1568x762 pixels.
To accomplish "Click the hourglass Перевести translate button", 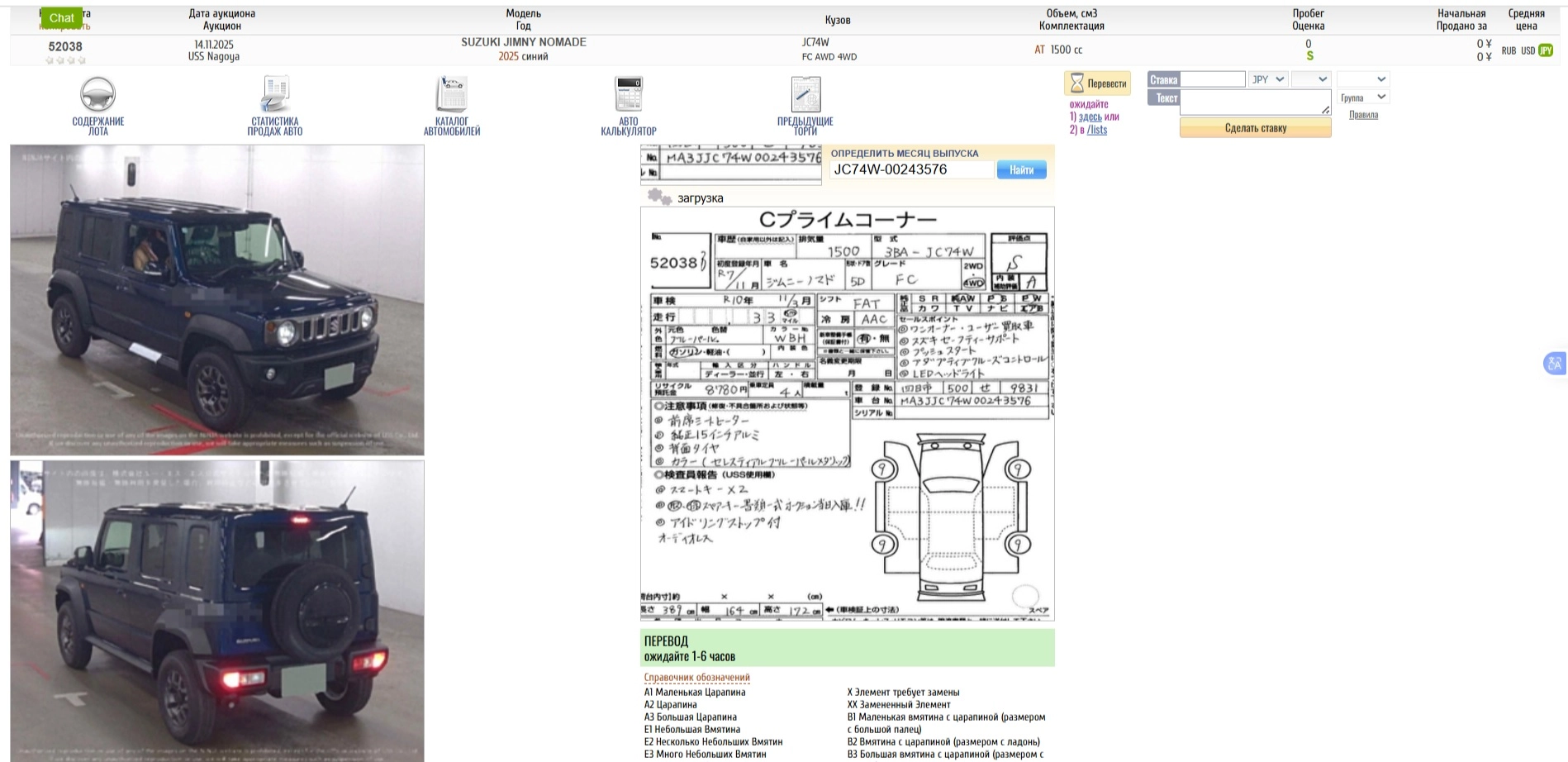I will [1098, 83].
